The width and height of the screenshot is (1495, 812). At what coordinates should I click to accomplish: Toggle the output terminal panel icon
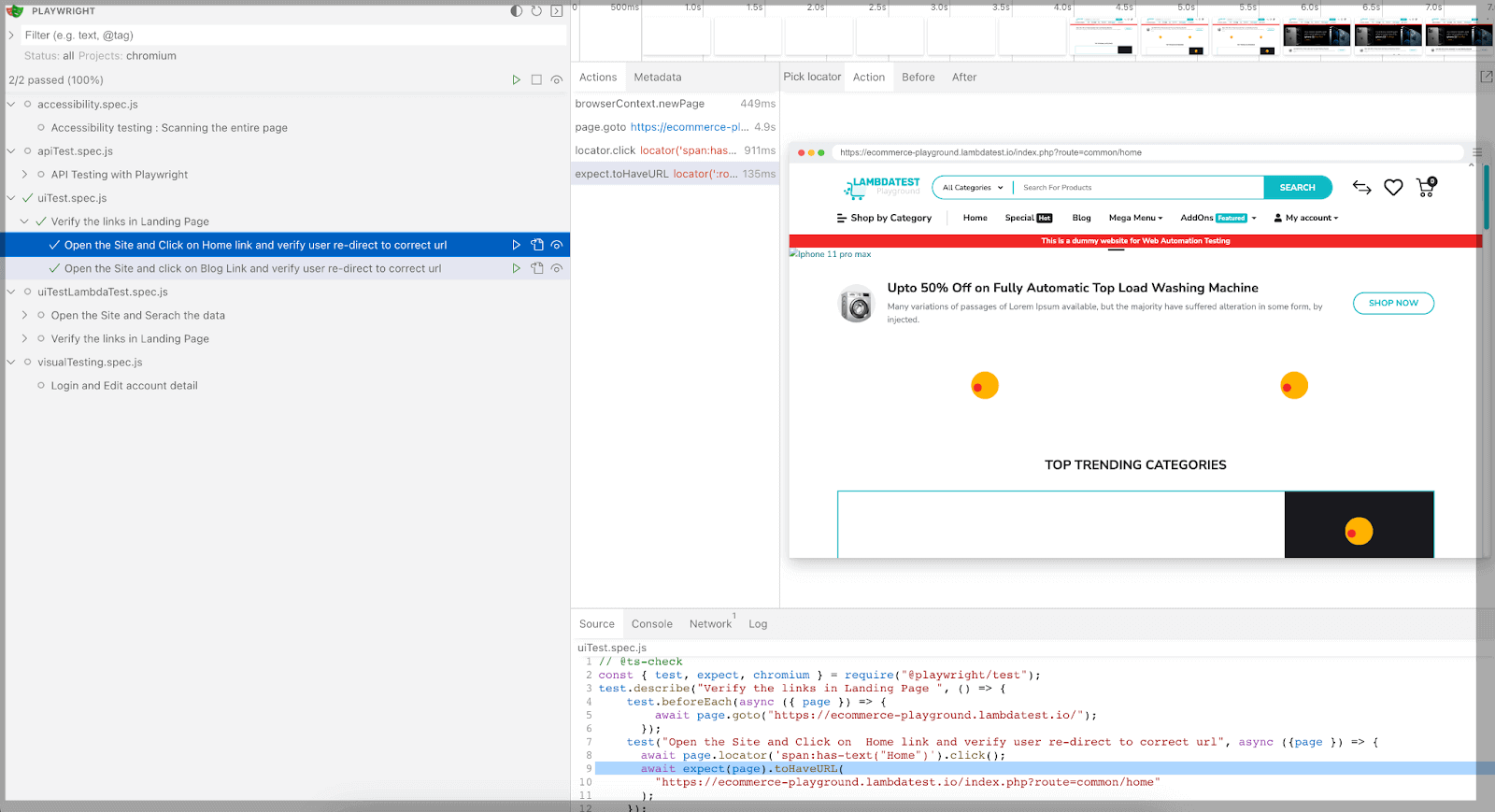(x=557, y=11)
